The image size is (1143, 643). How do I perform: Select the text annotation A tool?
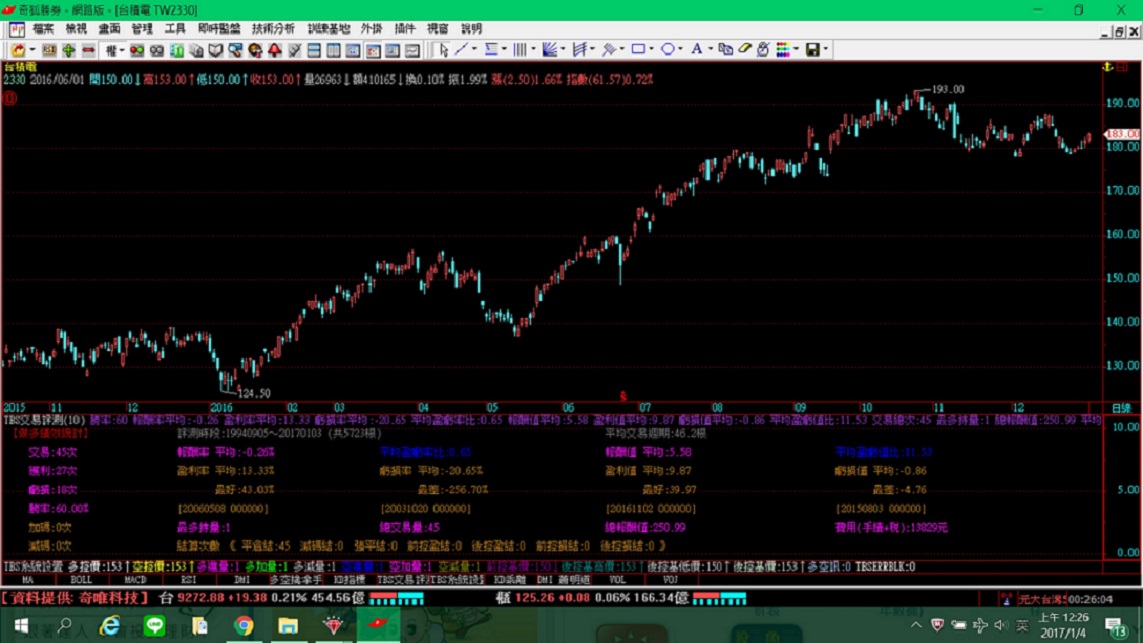[696, 50]
